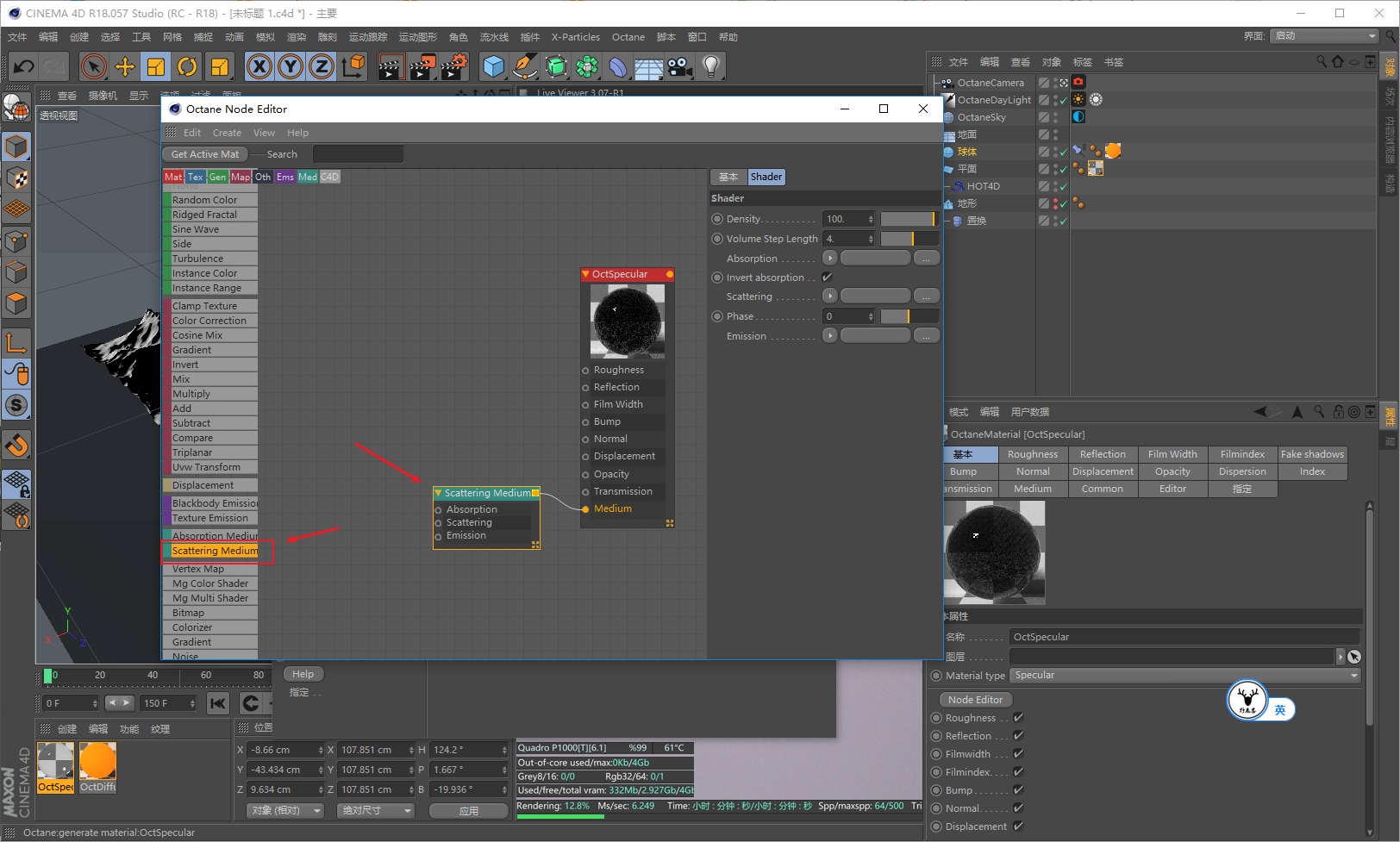
Task: Open 对象 (相对) coordinate dropdown
Action: (x=285, y=811)
